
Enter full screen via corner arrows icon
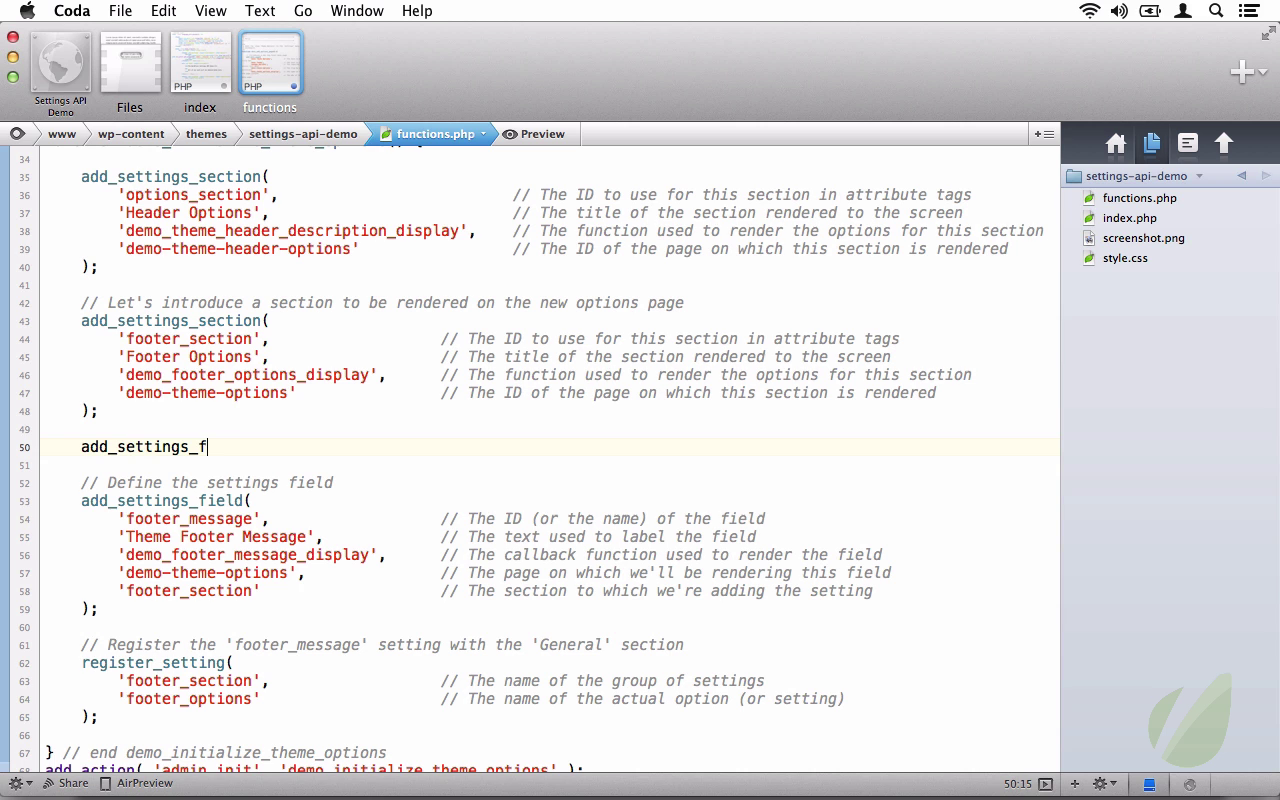tap(1269, 34)
